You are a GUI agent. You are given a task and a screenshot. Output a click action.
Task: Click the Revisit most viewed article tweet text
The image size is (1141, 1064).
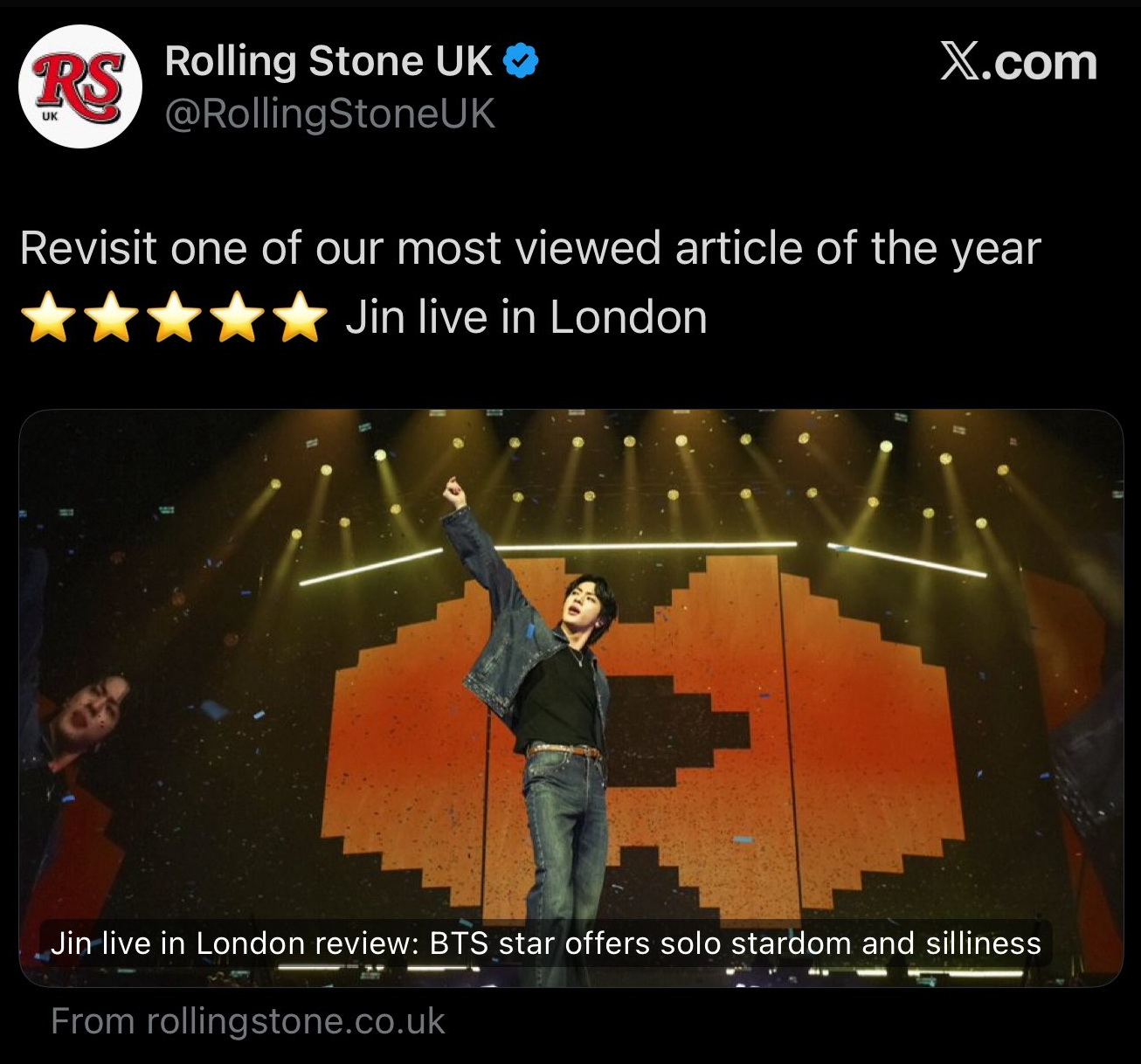(x=530, y=248)
